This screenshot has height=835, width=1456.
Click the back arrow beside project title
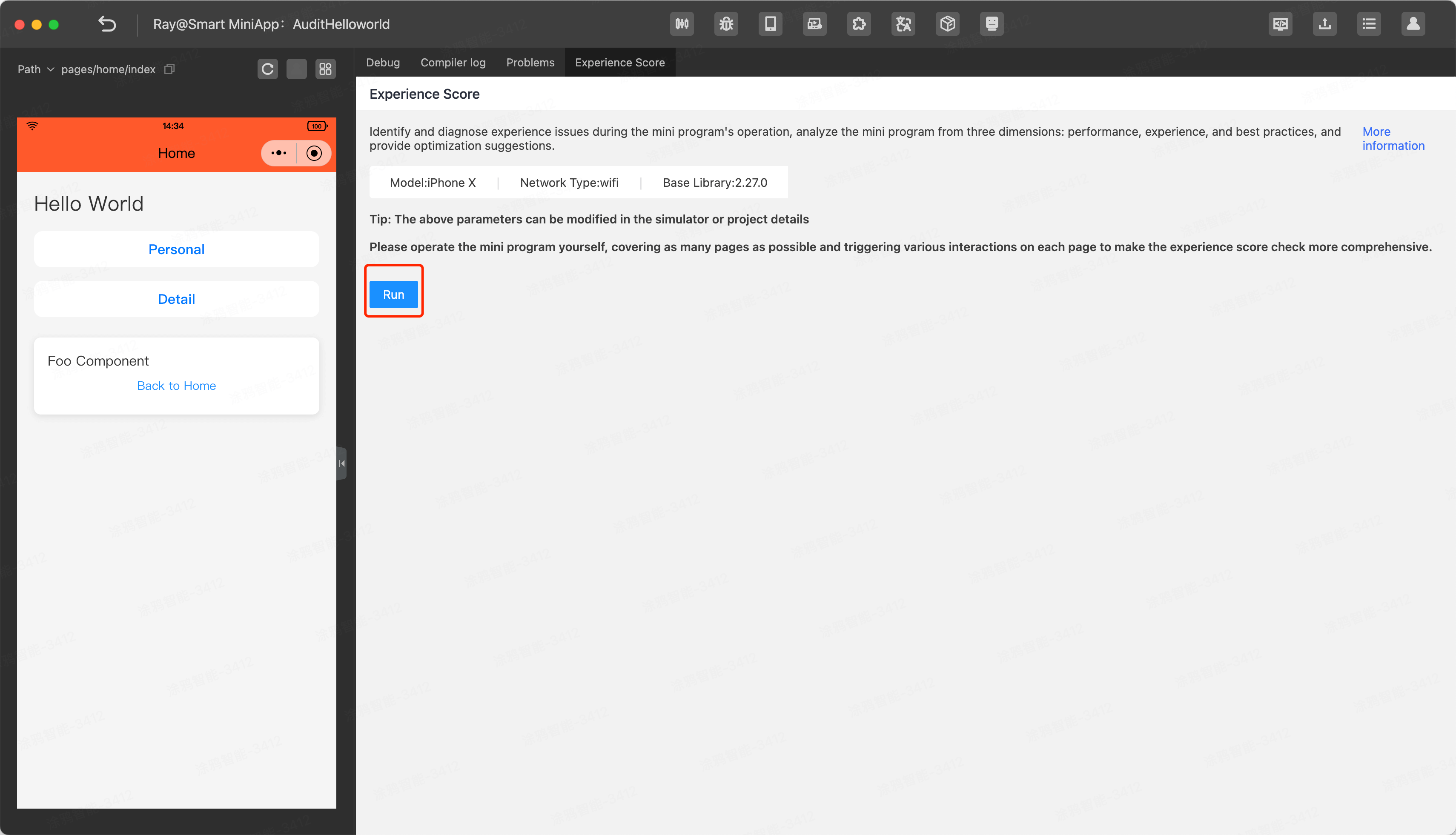107,24
